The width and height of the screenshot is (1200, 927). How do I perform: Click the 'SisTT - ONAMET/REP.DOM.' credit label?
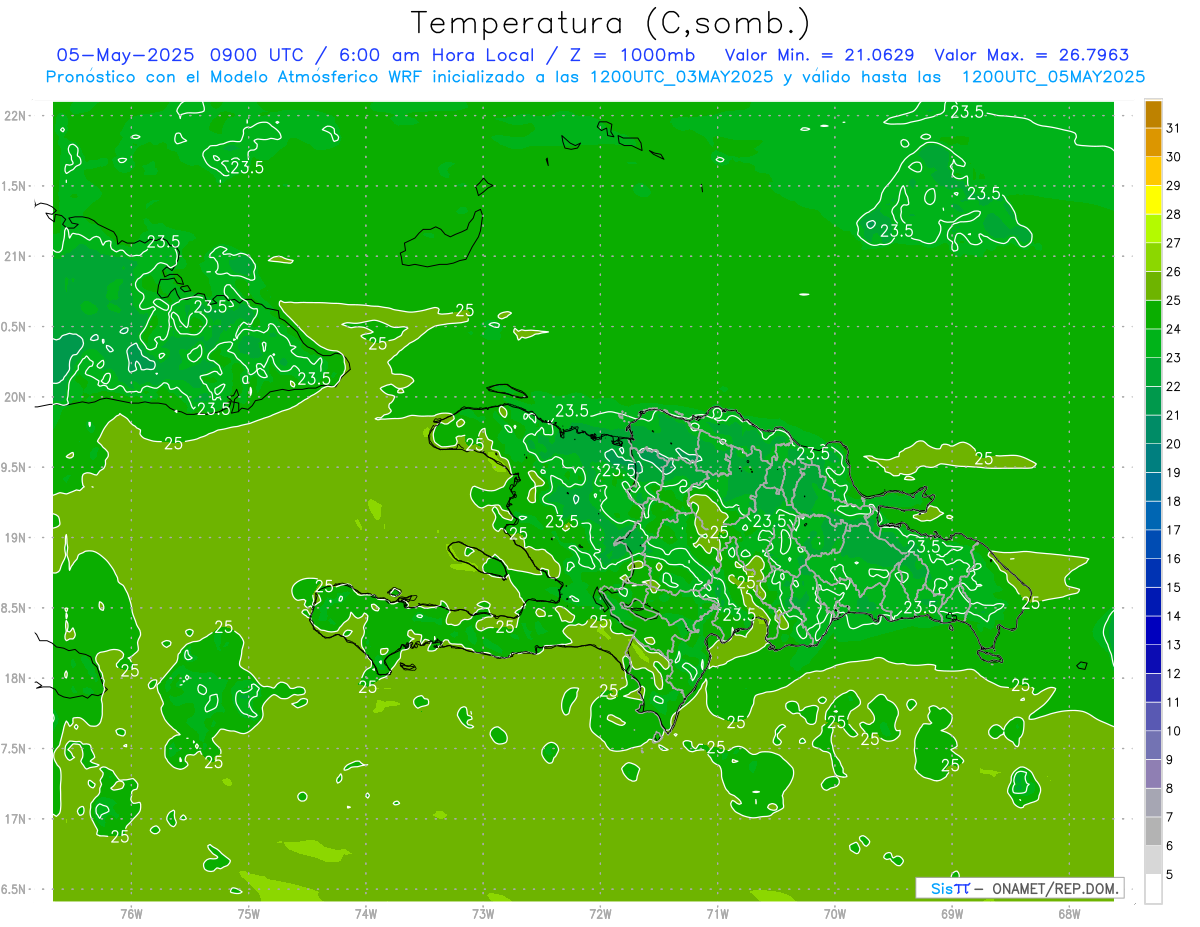tap(1020, 888)
